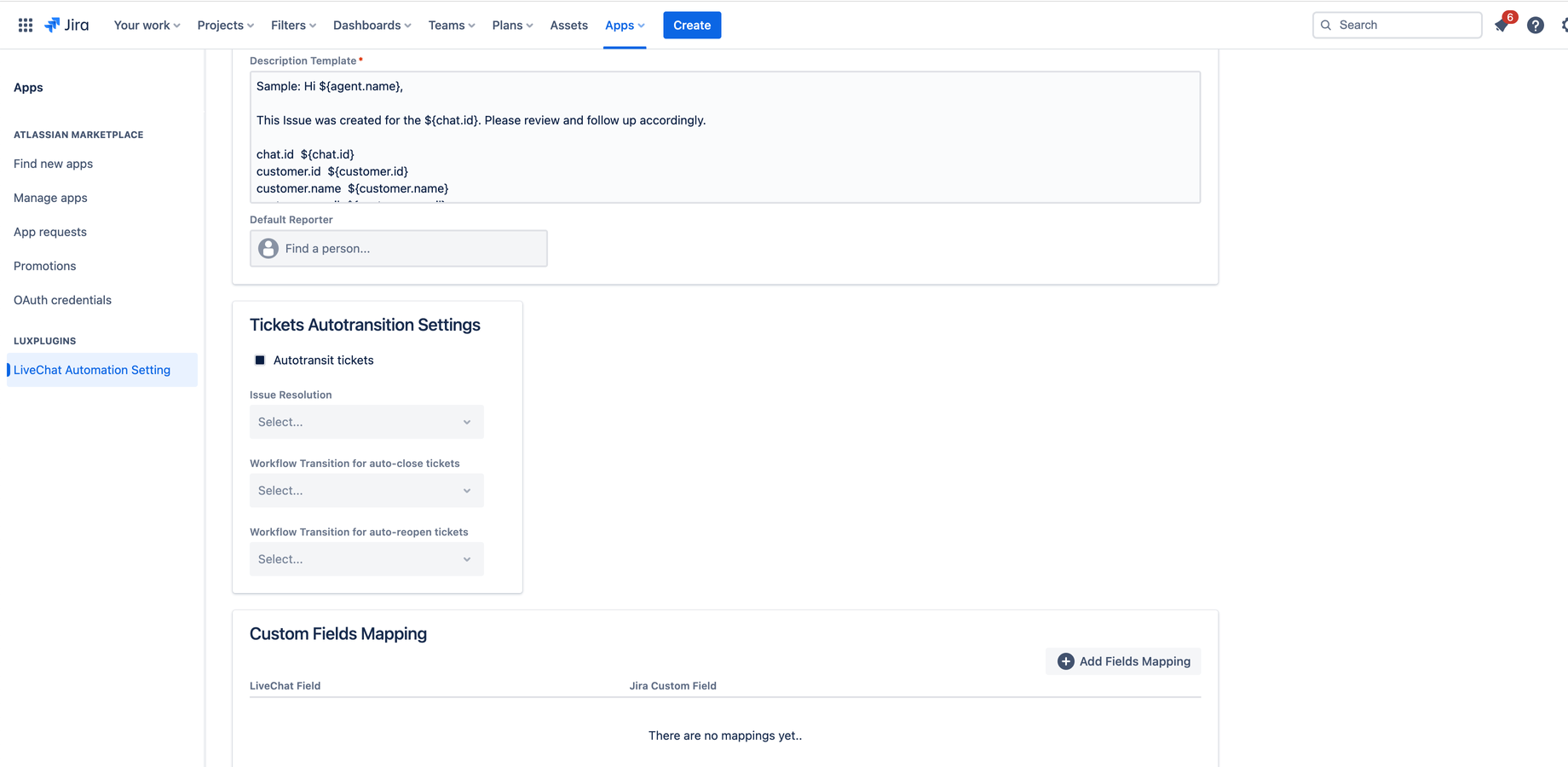
Task: Click the Tickets Autotransition Settings heading
Action: click(365, 325)
